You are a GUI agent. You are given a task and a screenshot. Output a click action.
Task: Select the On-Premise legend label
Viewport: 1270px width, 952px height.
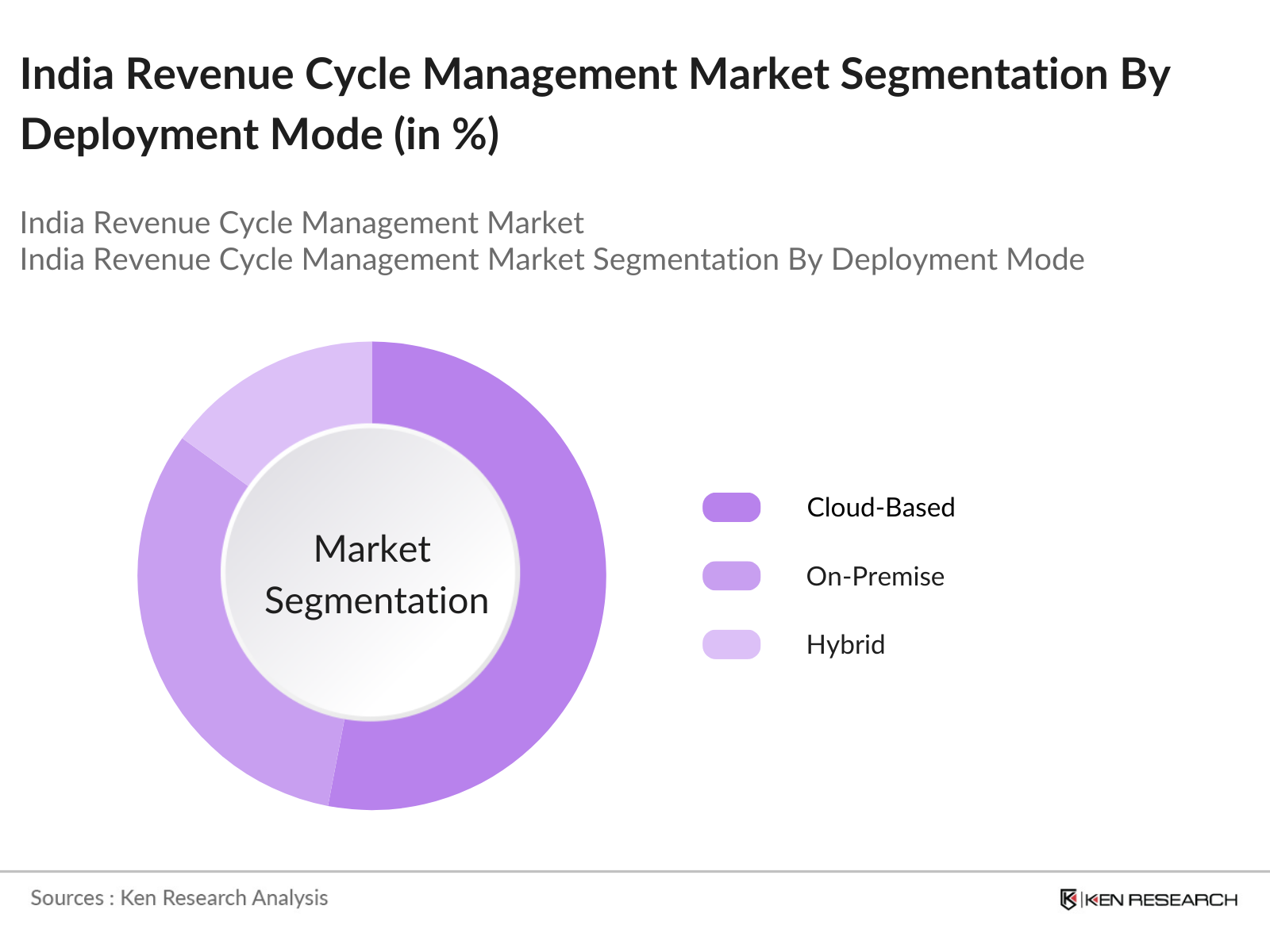[875, 576]
